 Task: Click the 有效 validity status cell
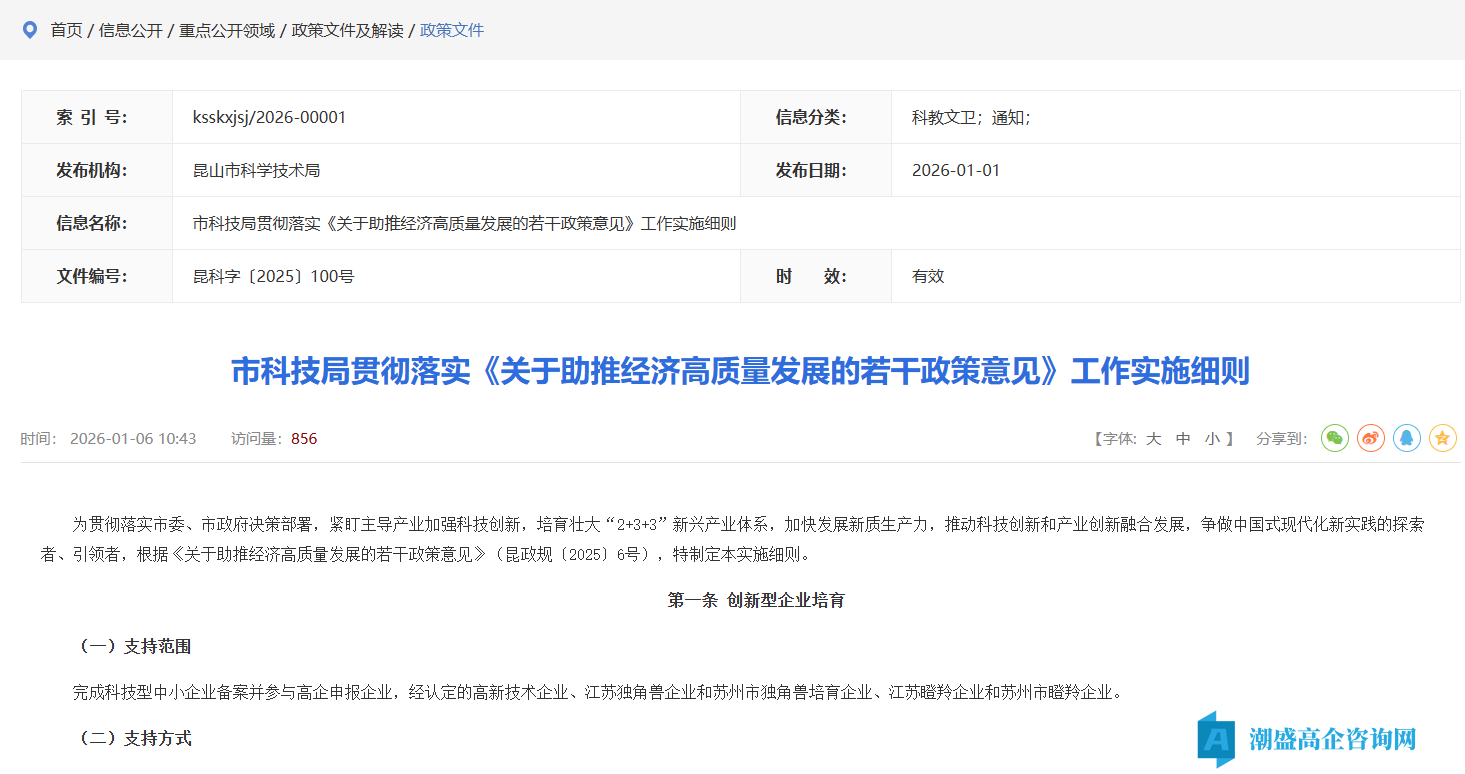pos(927,276)
